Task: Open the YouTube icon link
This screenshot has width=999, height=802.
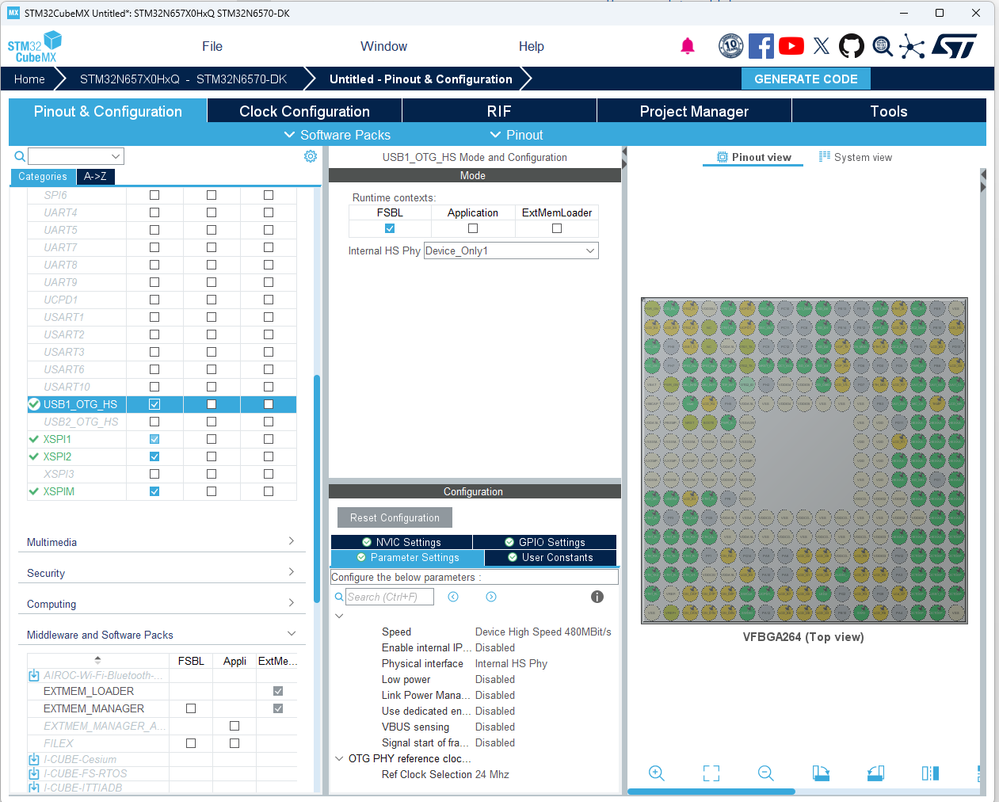Action: click(x=791, y=46)
